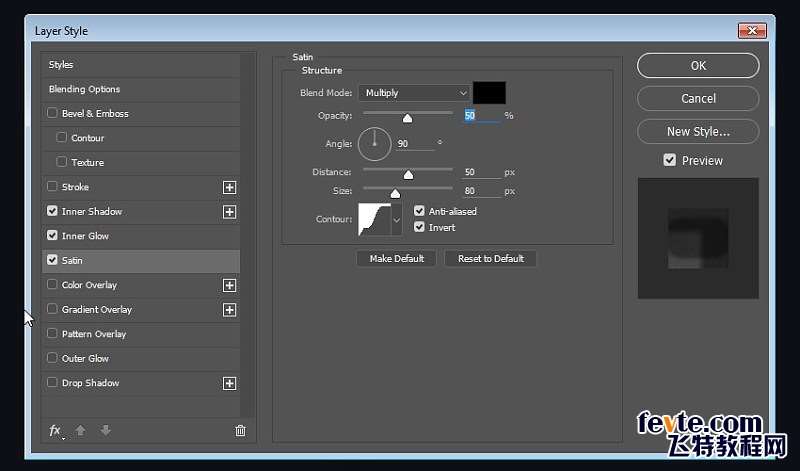Enable the Color Overlay checkbox
This screenshot has height=471, width=800.
point(52,284)
